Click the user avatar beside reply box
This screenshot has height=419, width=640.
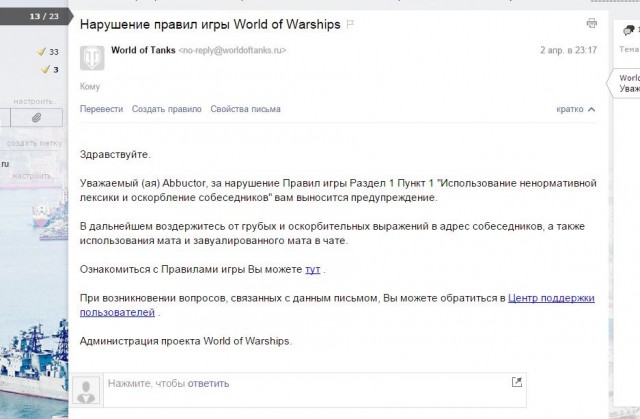(86, 390)
